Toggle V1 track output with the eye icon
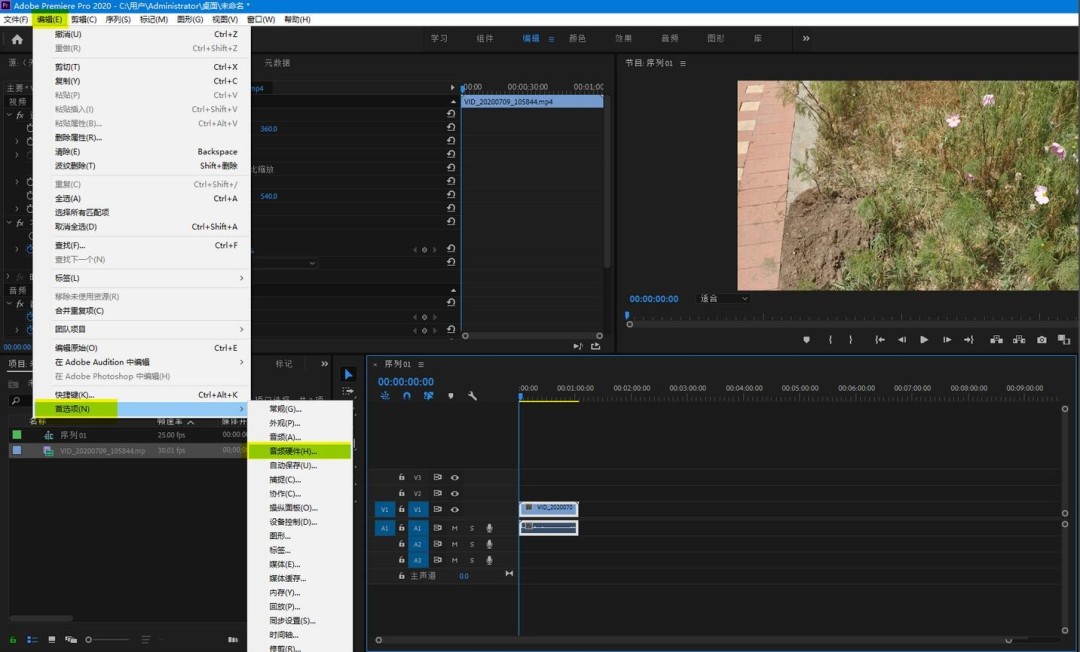 455,510
